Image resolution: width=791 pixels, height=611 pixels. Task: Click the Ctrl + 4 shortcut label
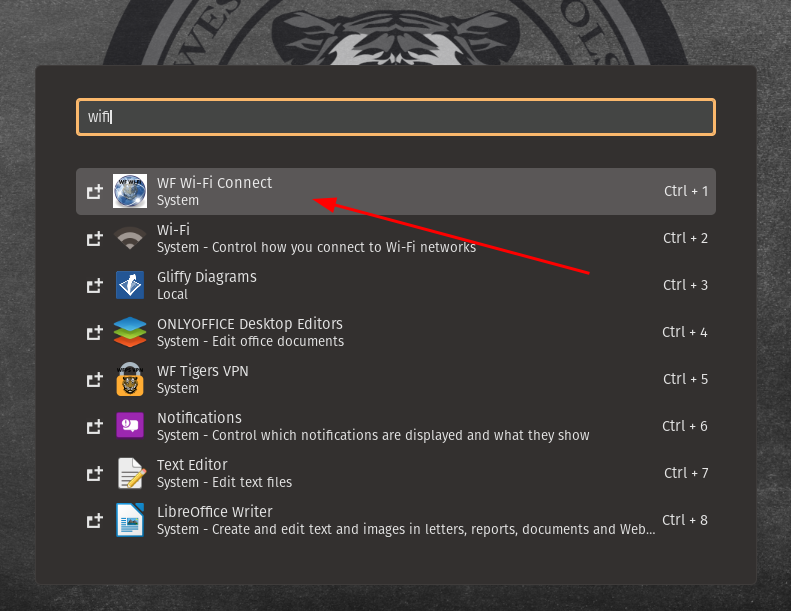tap(685, 332)
